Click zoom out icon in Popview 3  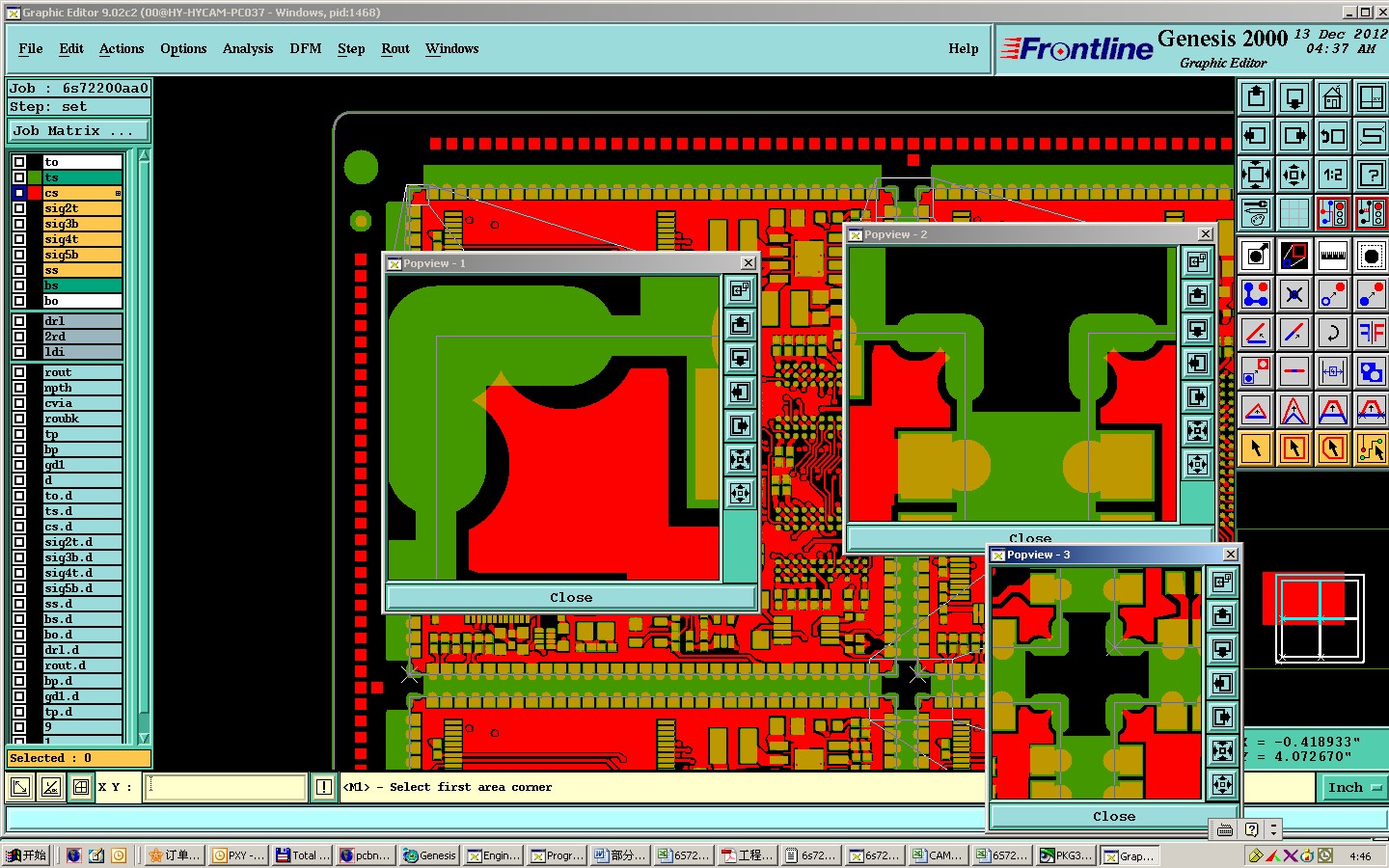click(x=1222, y=784)
